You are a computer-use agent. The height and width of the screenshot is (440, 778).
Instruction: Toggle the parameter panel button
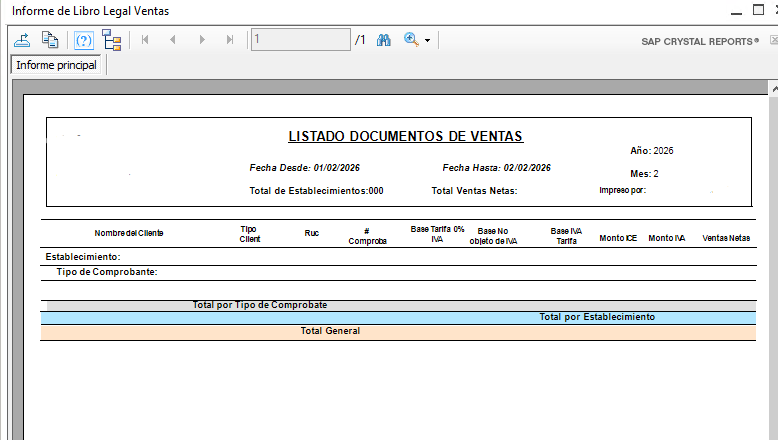[84, 40]
